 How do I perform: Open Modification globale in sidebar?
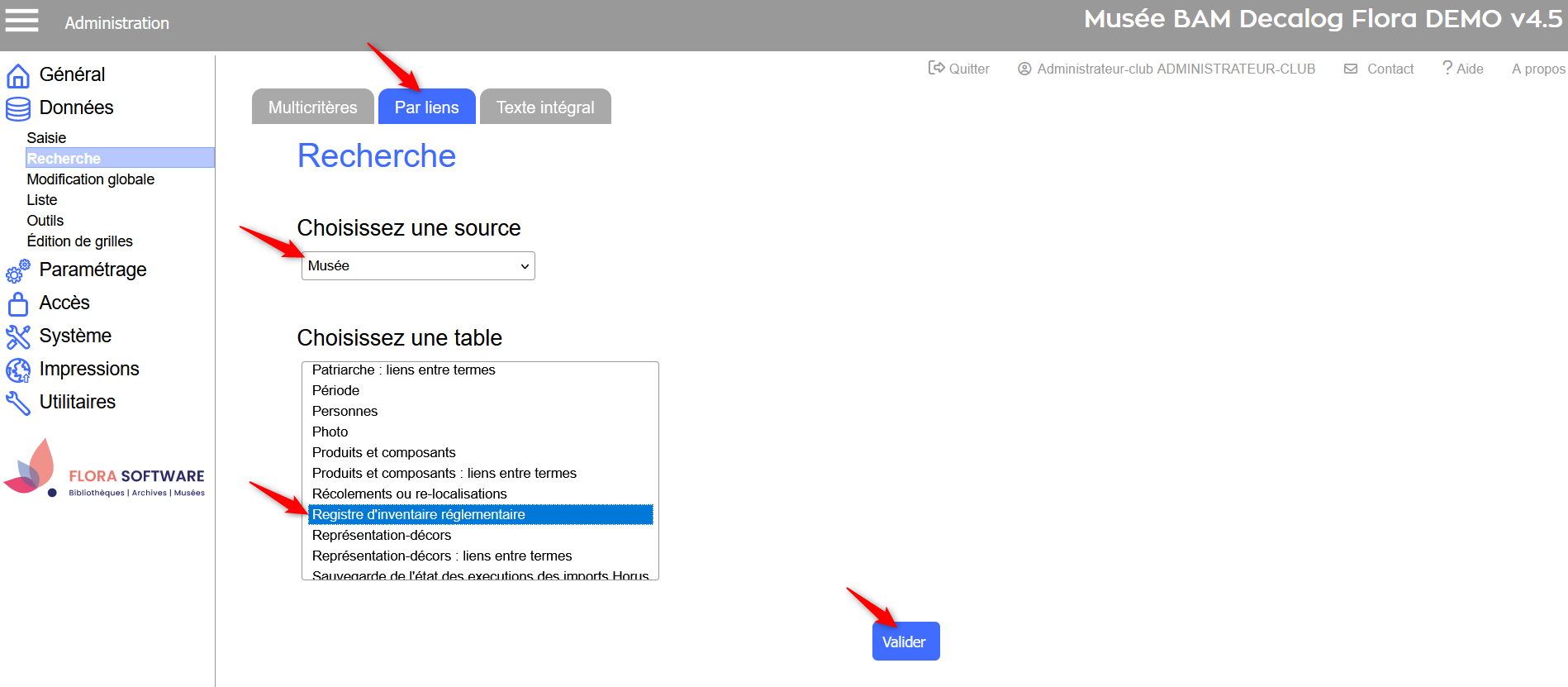[90, 179]
